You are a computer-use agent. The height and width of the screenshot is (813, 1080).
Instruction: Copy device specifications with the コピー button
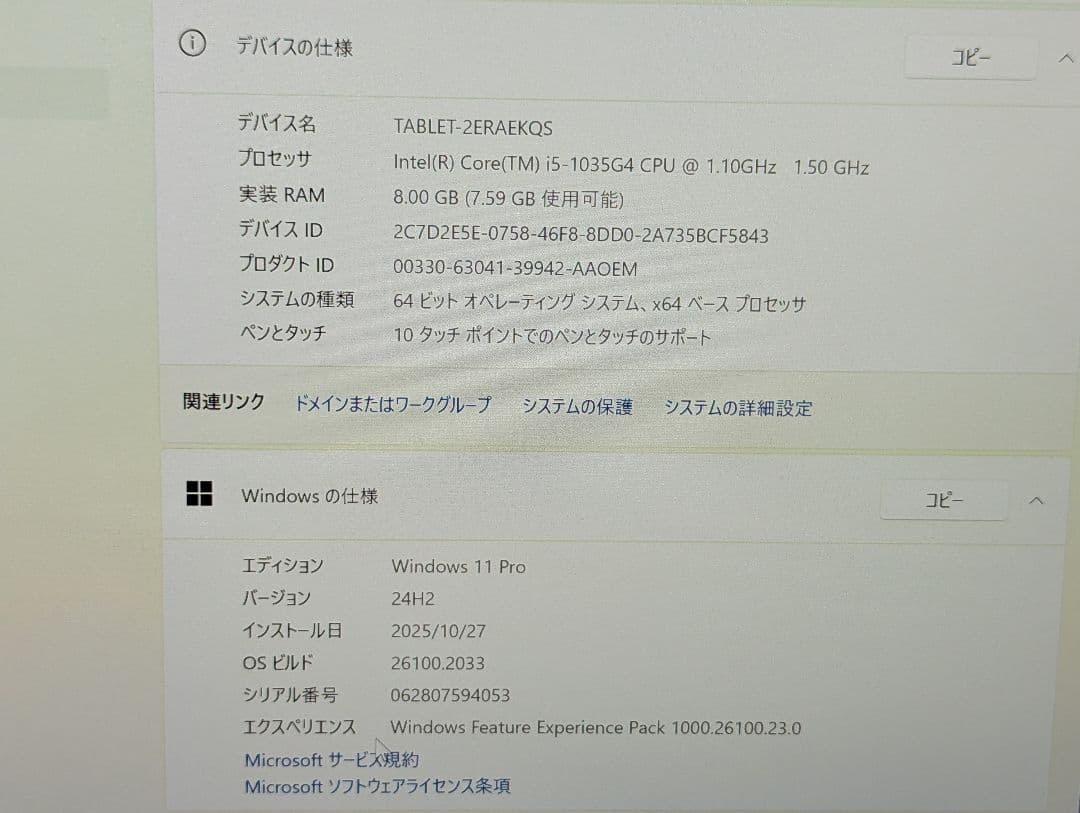pos(970,58)
